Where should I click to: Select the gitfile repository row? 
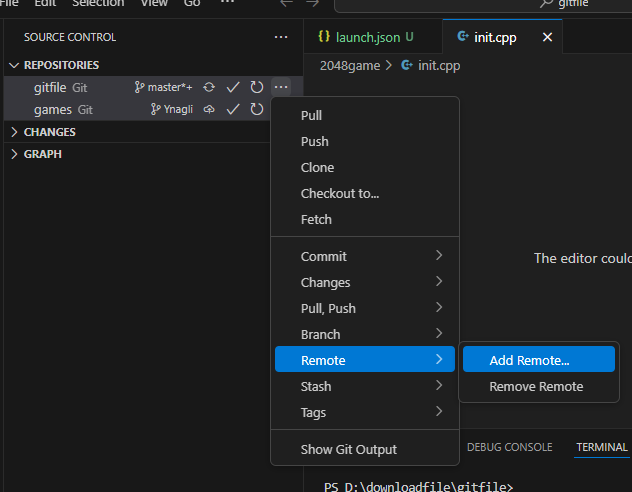pyautogui.click(x=153, y=87)
